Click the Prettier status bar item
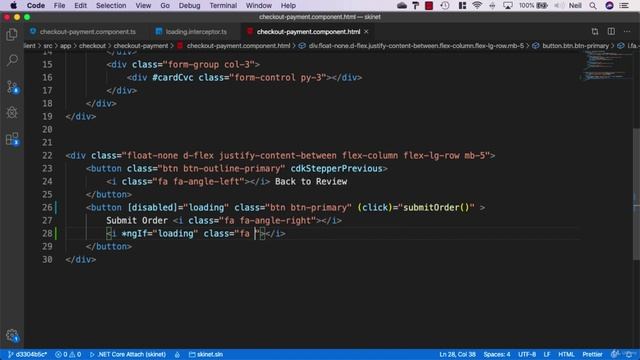The image size is (640, 360). click(592, 354)
